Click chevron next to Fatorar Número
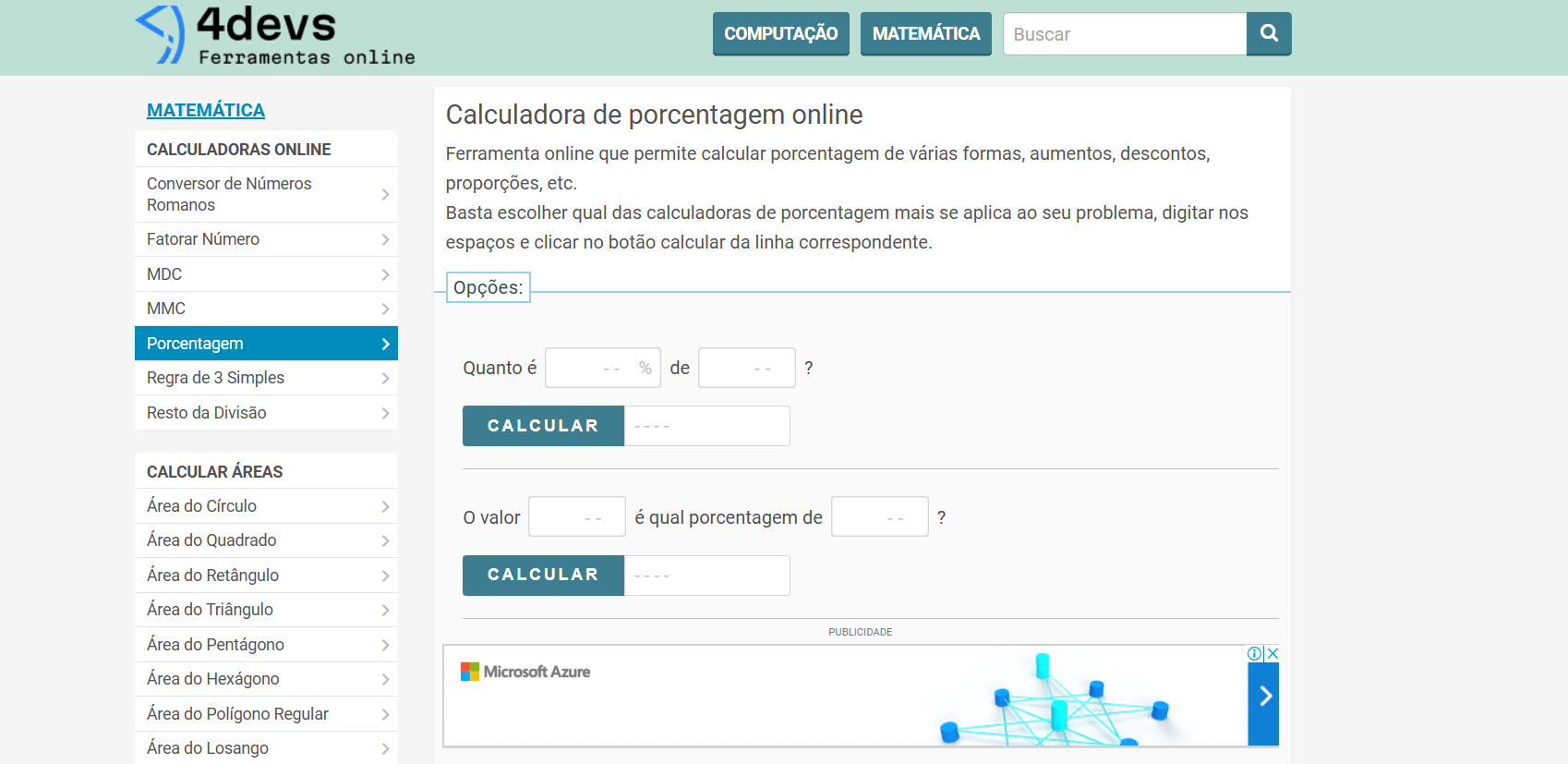1568x764 pixels. 385,240
